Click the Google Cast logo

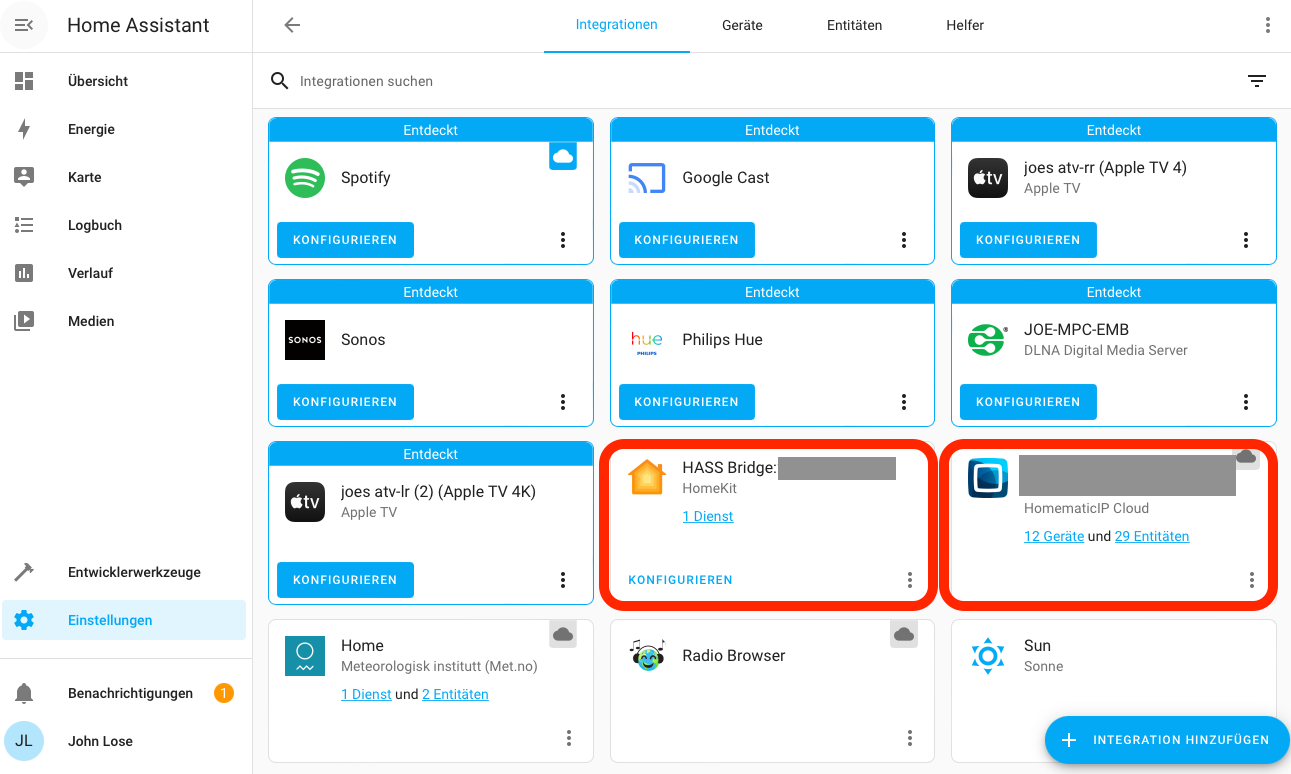[x=647, y=178]
